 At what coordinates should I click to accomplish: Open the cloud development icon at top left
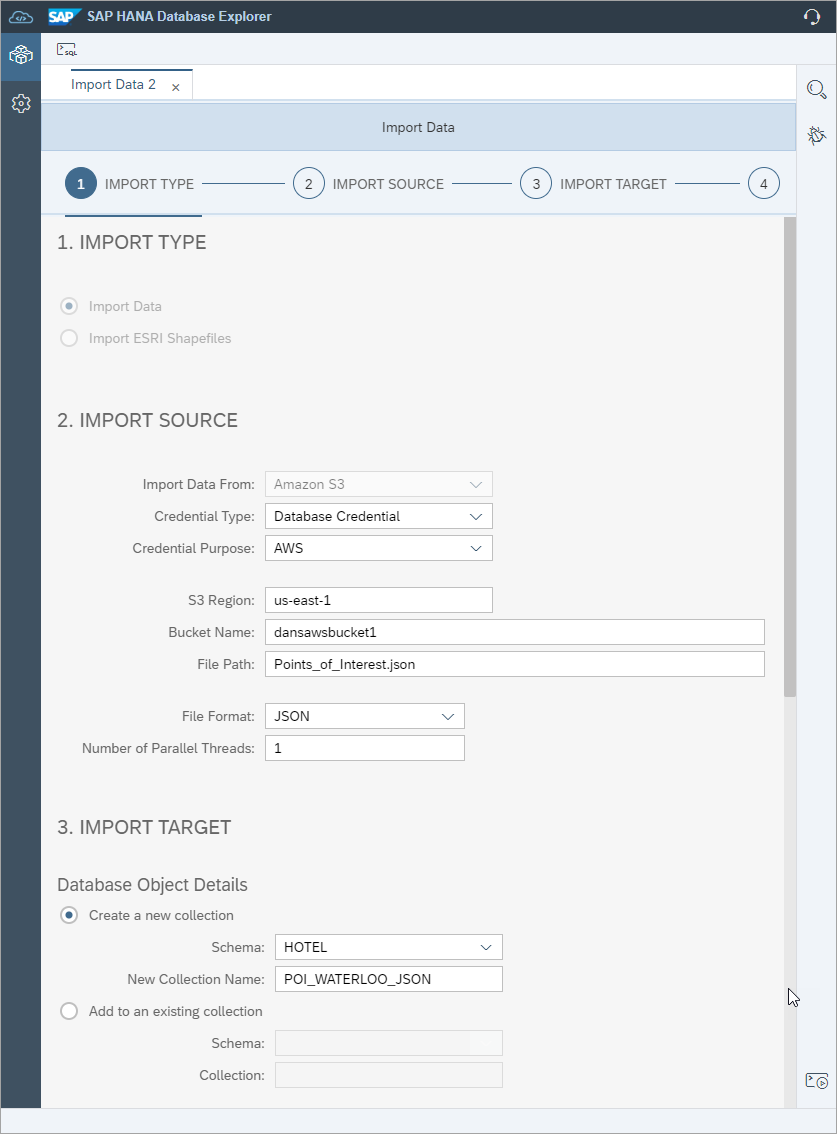[x=20, y=17]
